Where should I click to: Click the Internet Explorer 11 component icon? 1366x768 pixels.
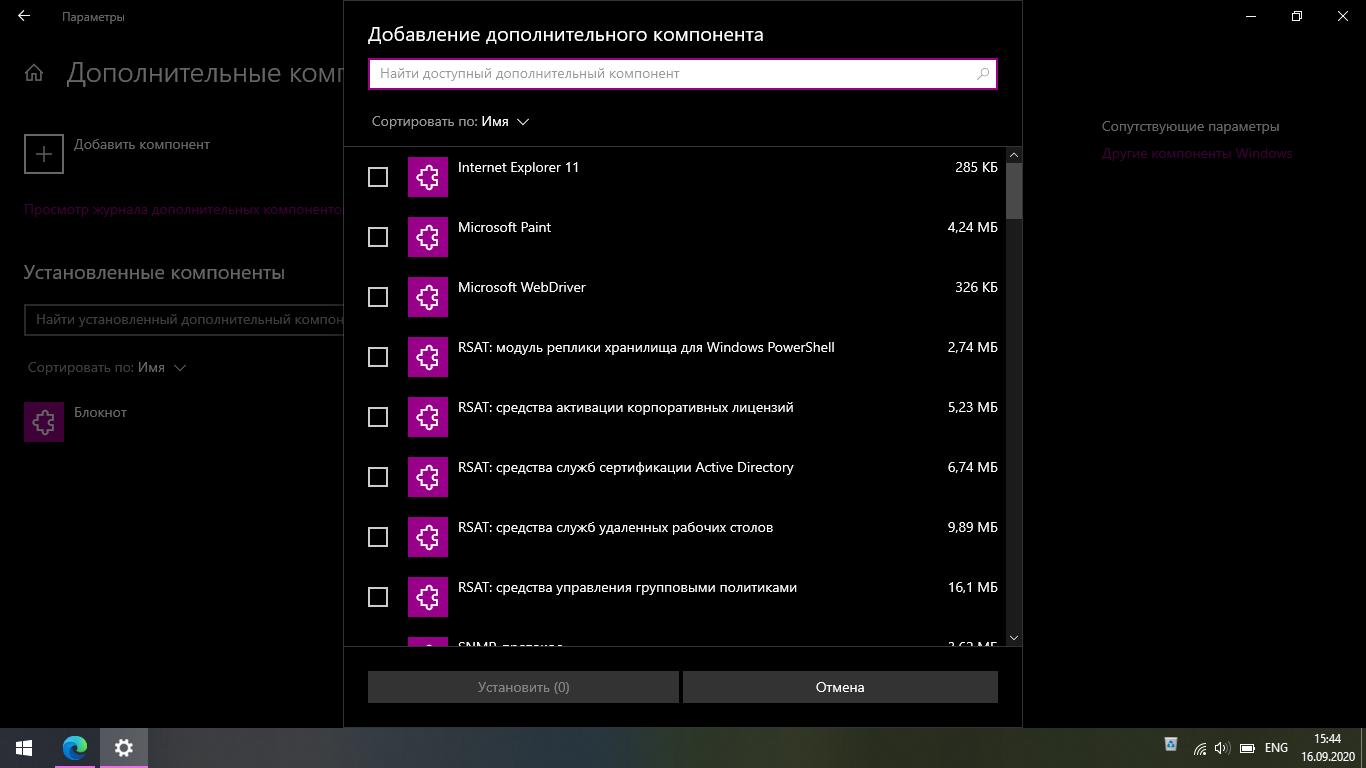[x=427, y=177]
